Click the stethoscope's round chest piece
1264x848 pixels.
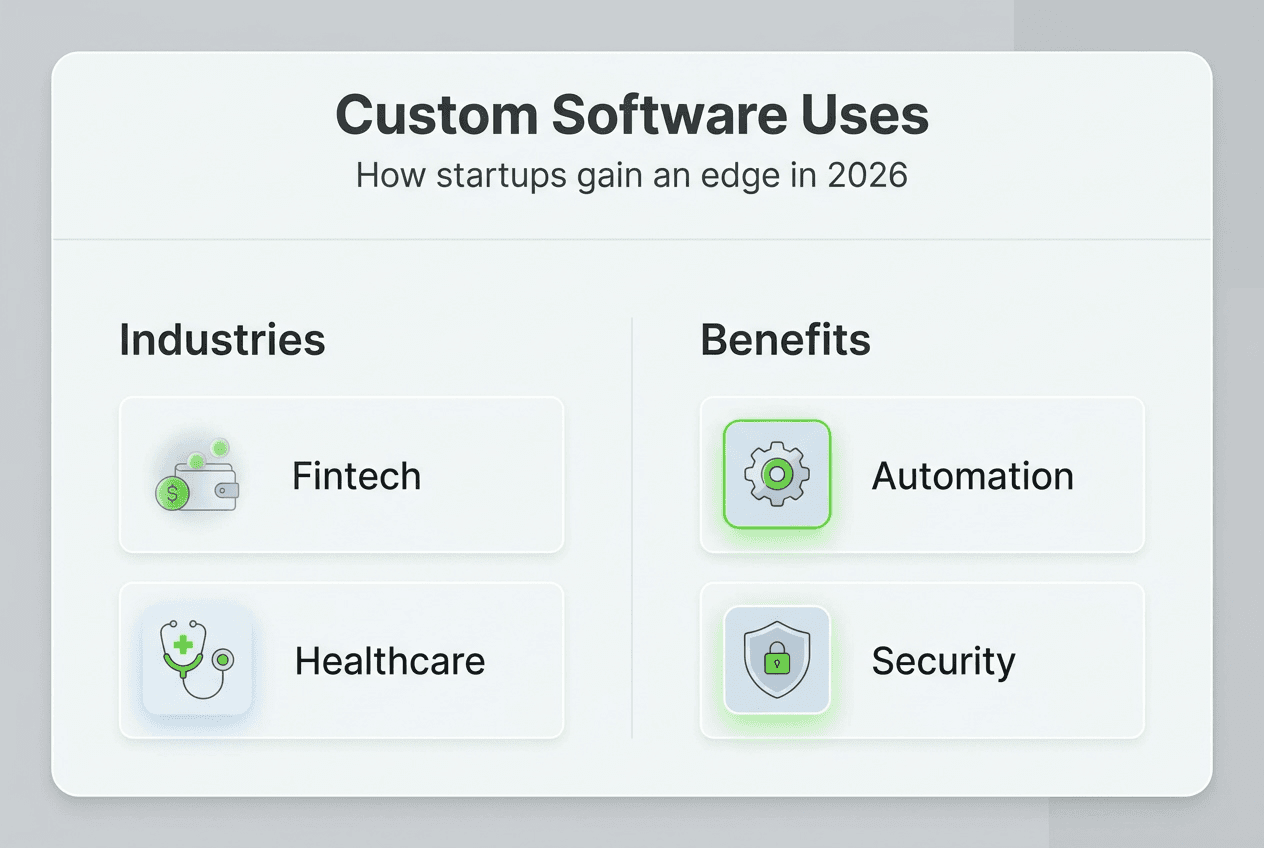click(x=225, y=658)
